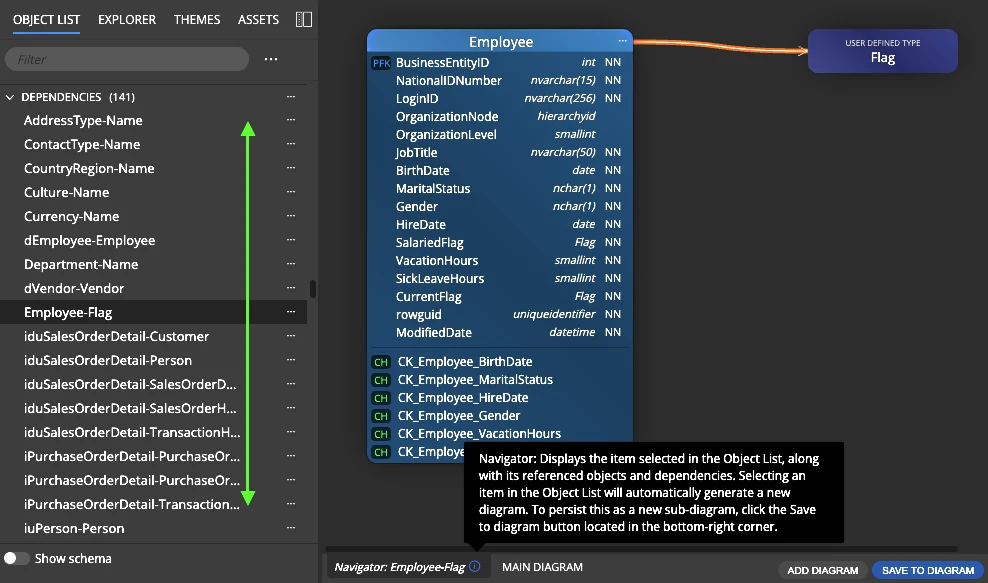Select the Flag user defined type node
Viewport: 988px width, 583px height.
883,51
